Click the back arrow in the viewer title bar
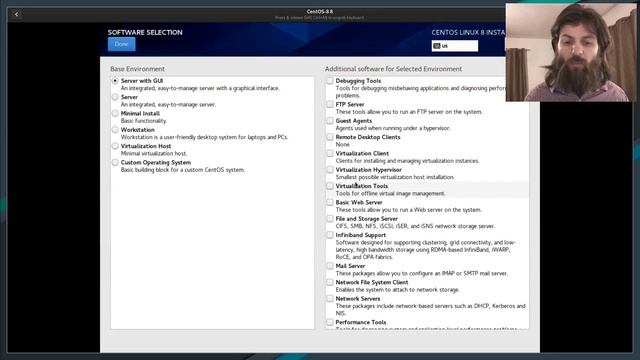 coord(16,14)
